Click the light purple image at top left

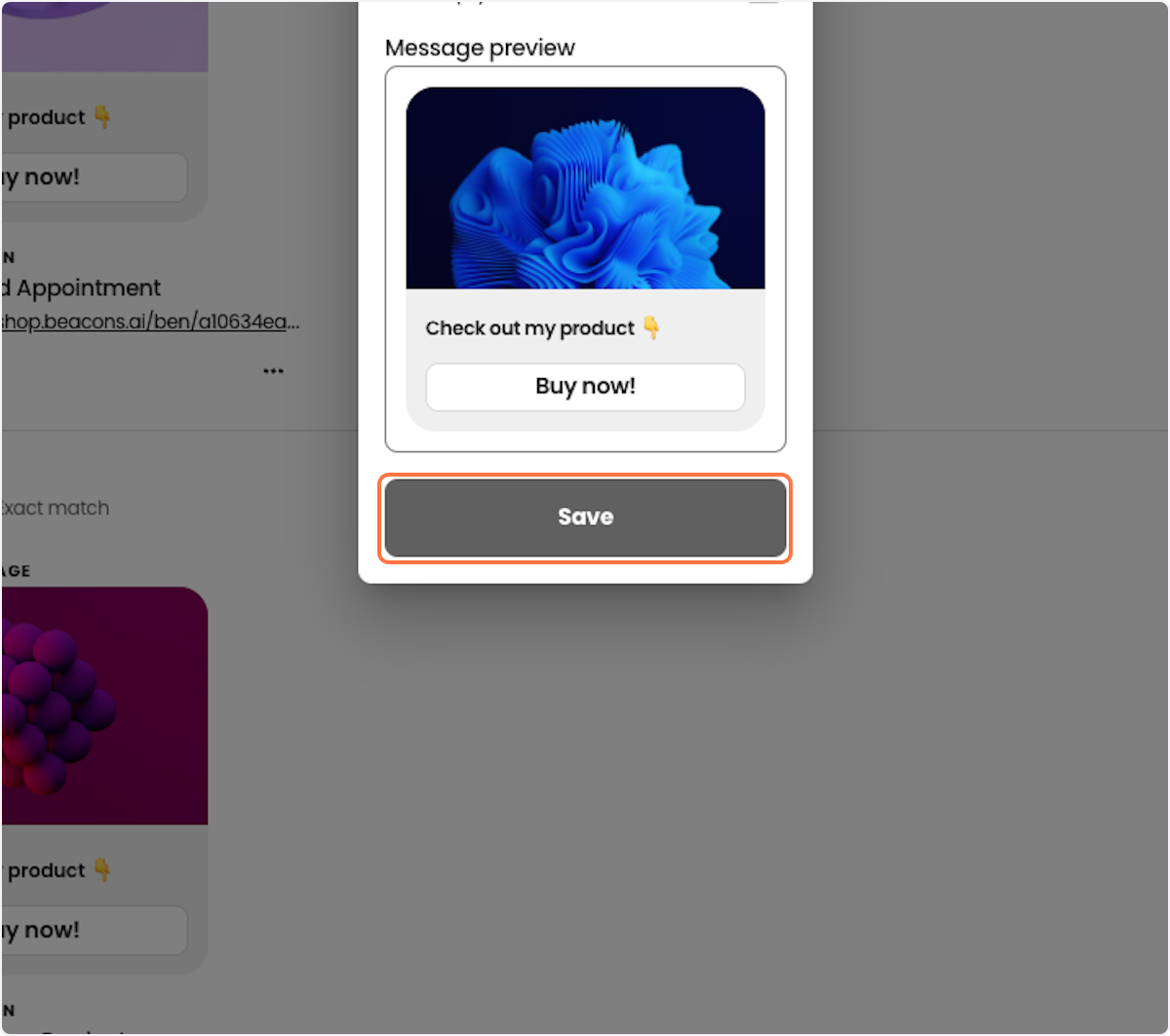[x=103, y=36]
